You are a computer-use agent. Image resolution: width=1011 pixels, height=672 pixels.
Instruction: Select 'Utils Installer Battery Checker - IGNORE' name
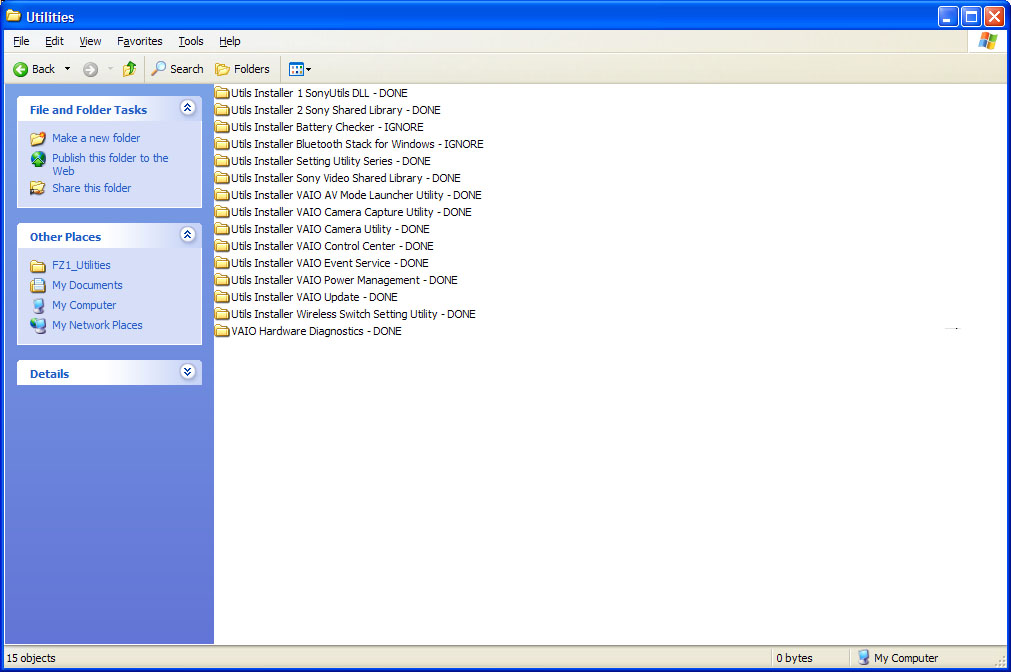coord(328,127)
